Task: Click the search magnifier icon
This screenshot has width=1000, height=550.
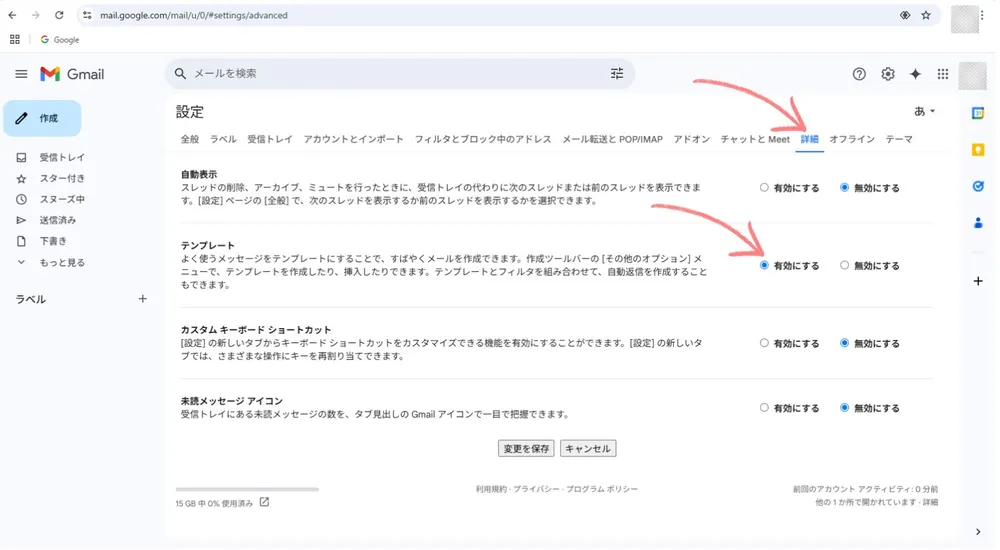Action: pos(180,74)
